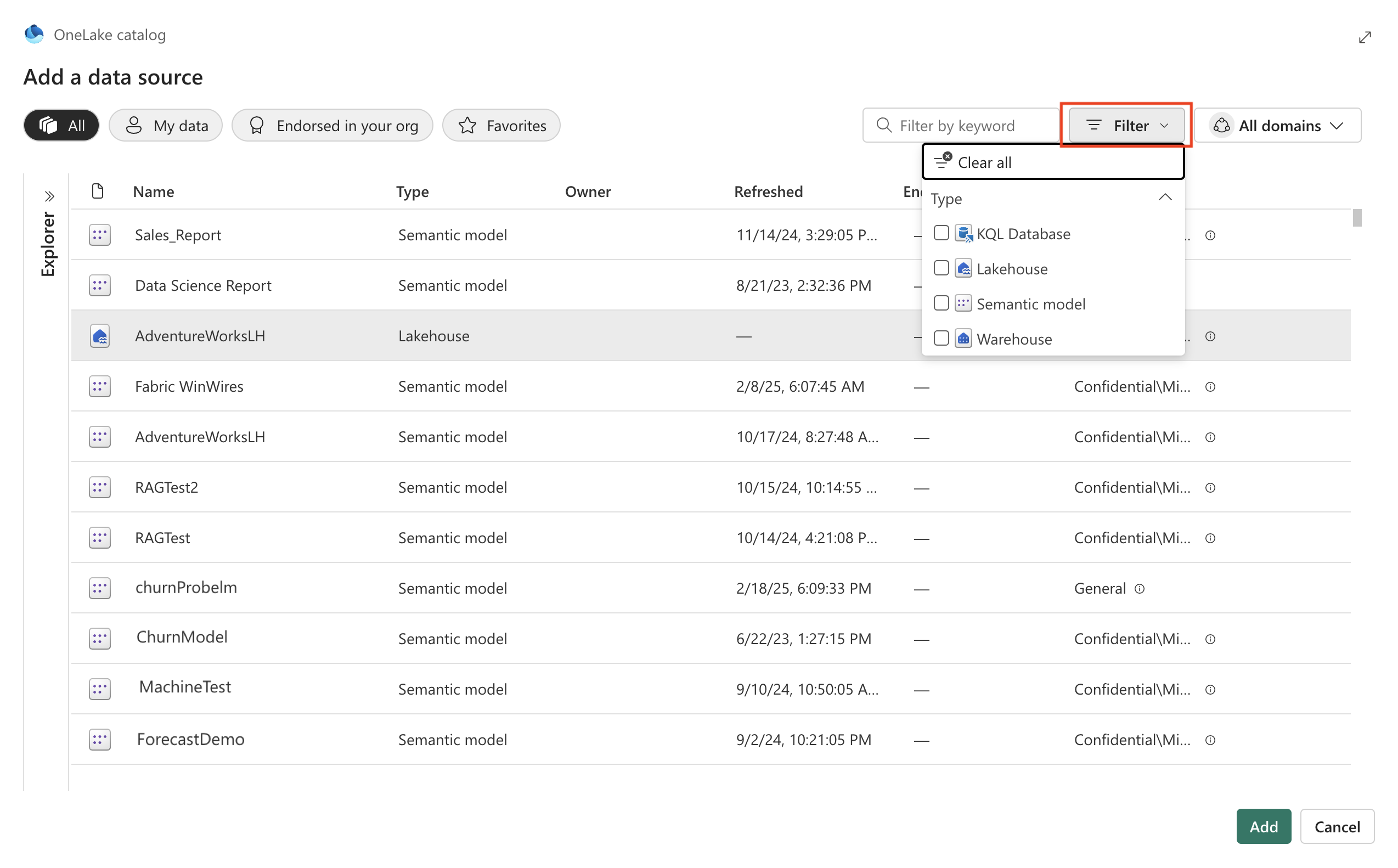Viewport: 1398px width, 868px height.
Task: Toggle the Semantic model filter checkbox
Action: pos(940,303)
